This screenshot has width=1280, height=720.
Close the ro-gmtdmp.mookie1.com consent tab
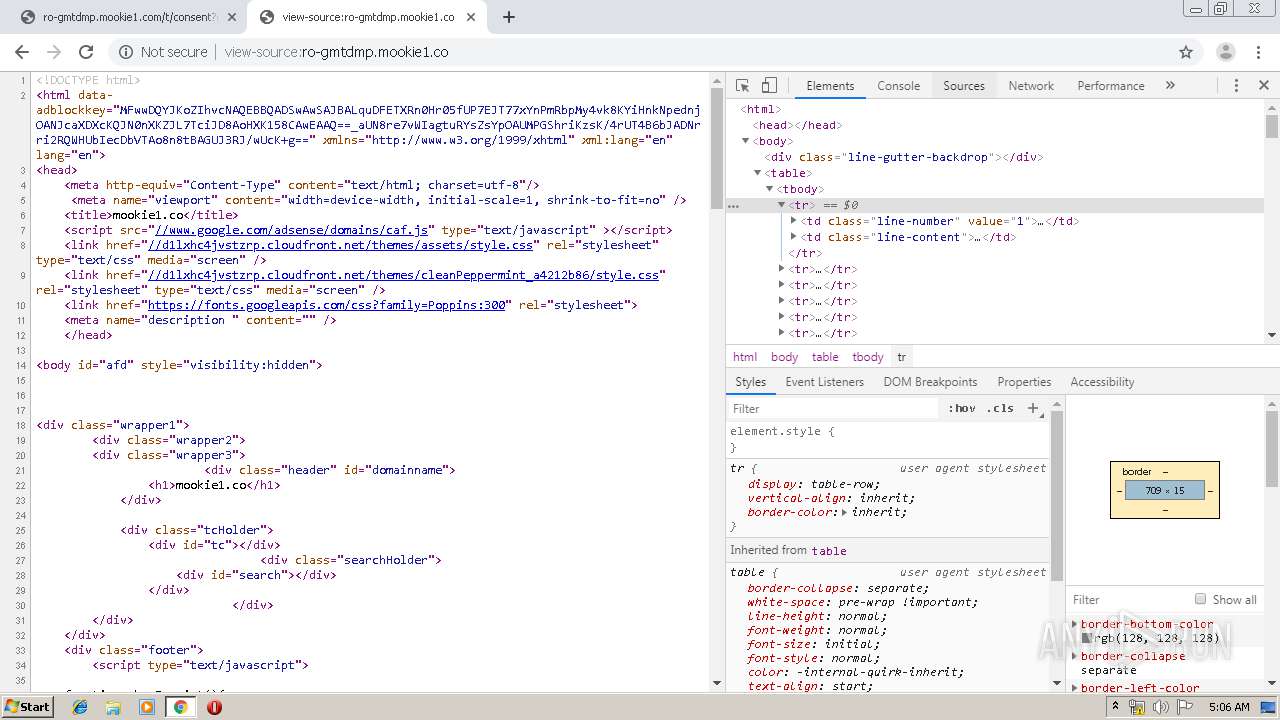232,17
